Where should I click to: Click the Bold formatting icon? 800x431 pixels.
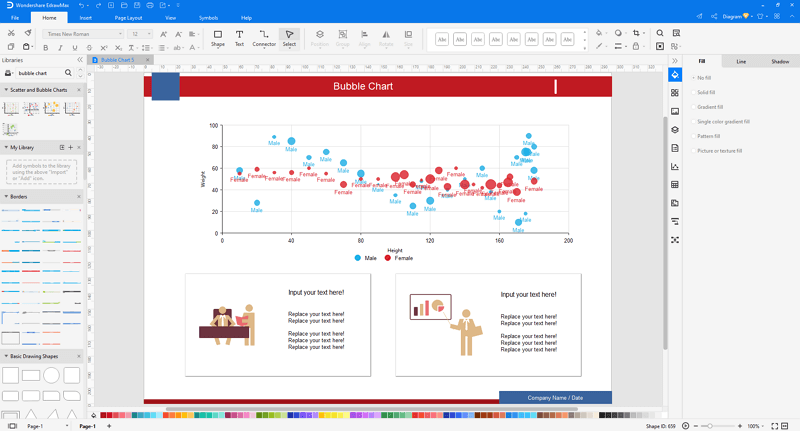45,48
